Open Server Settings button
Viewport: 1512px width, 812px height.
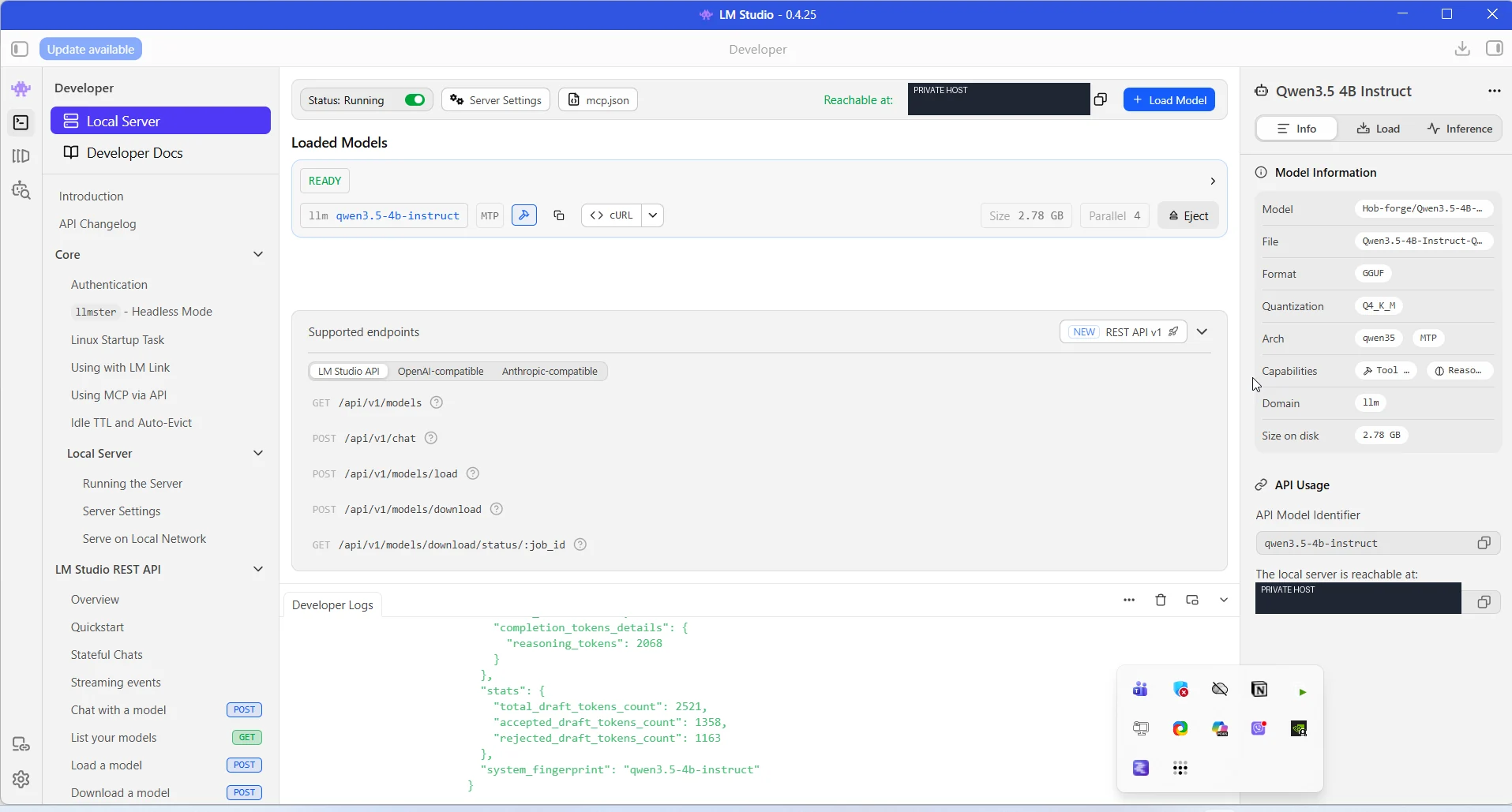pos(496,99)
